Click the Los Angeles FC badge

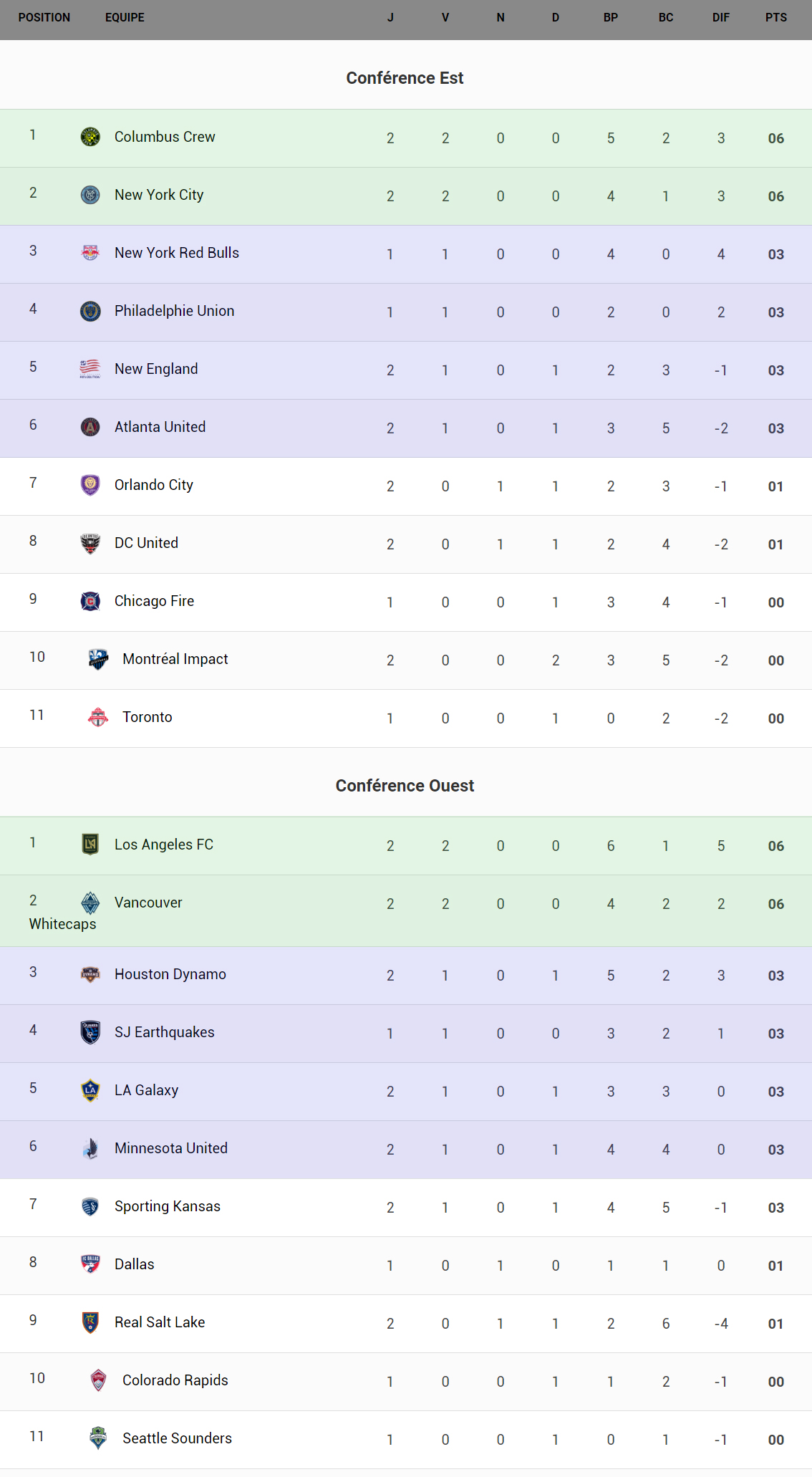coord(90,845)
